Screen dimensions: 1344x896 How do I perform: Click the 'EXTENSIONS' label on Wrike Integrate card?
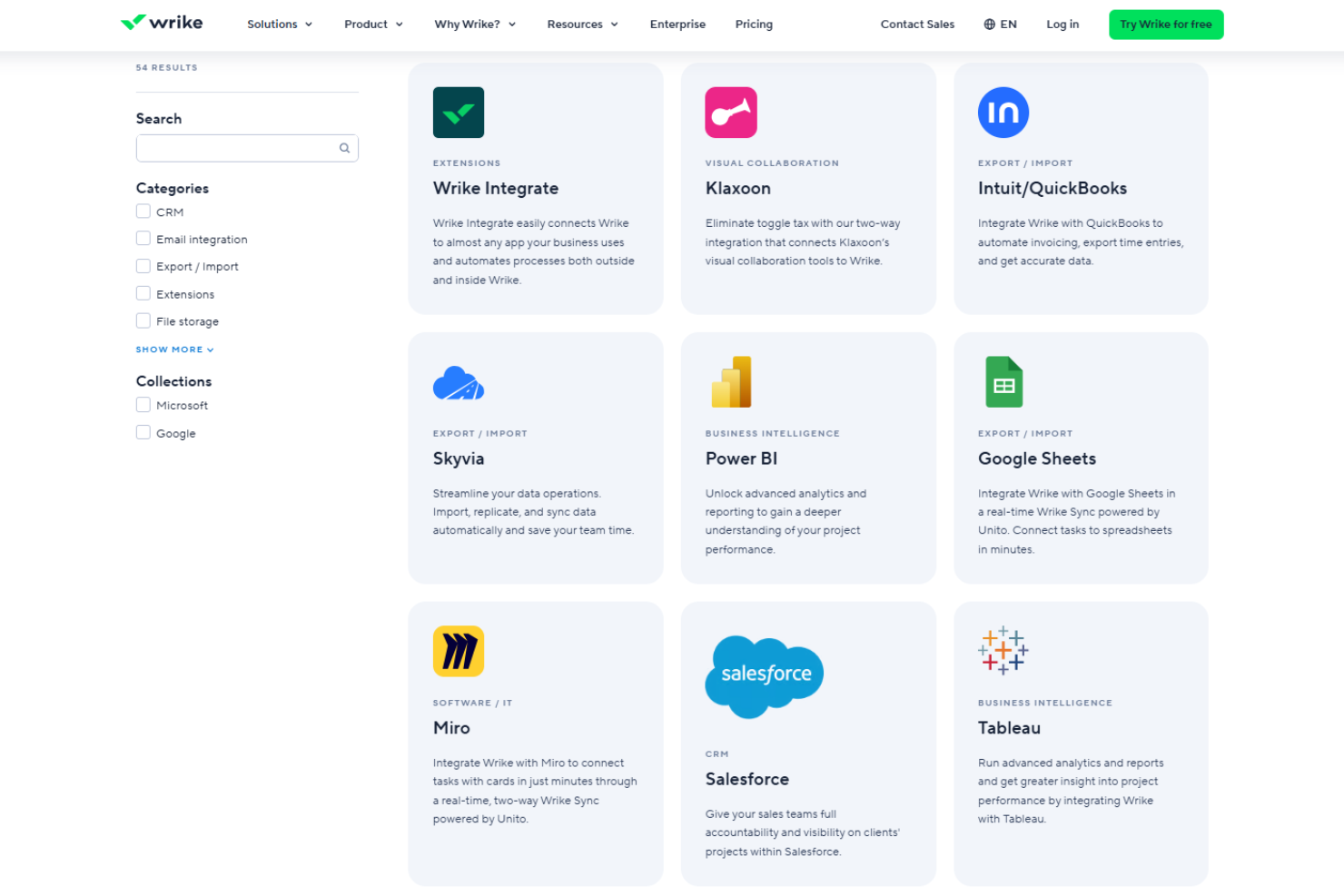point(467,163)
